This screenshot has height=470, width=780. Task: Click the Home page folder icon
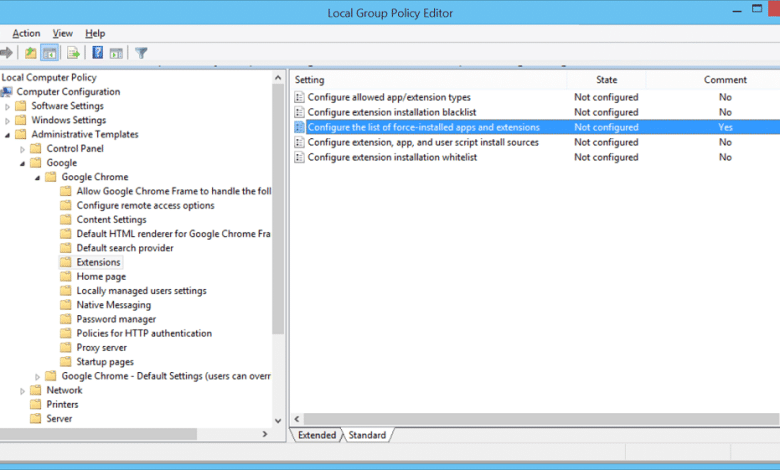[66, 276]
